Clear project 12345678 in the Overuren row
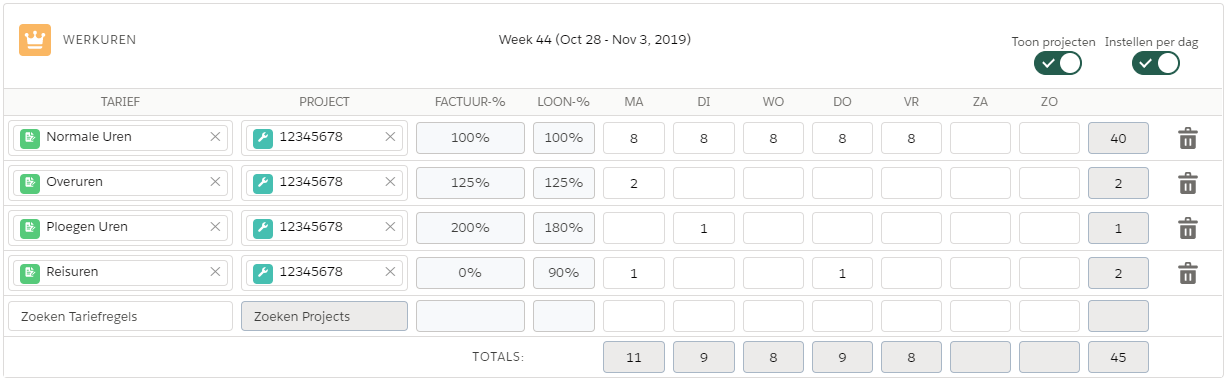The image size is (1228, 380). pos(390,183)
